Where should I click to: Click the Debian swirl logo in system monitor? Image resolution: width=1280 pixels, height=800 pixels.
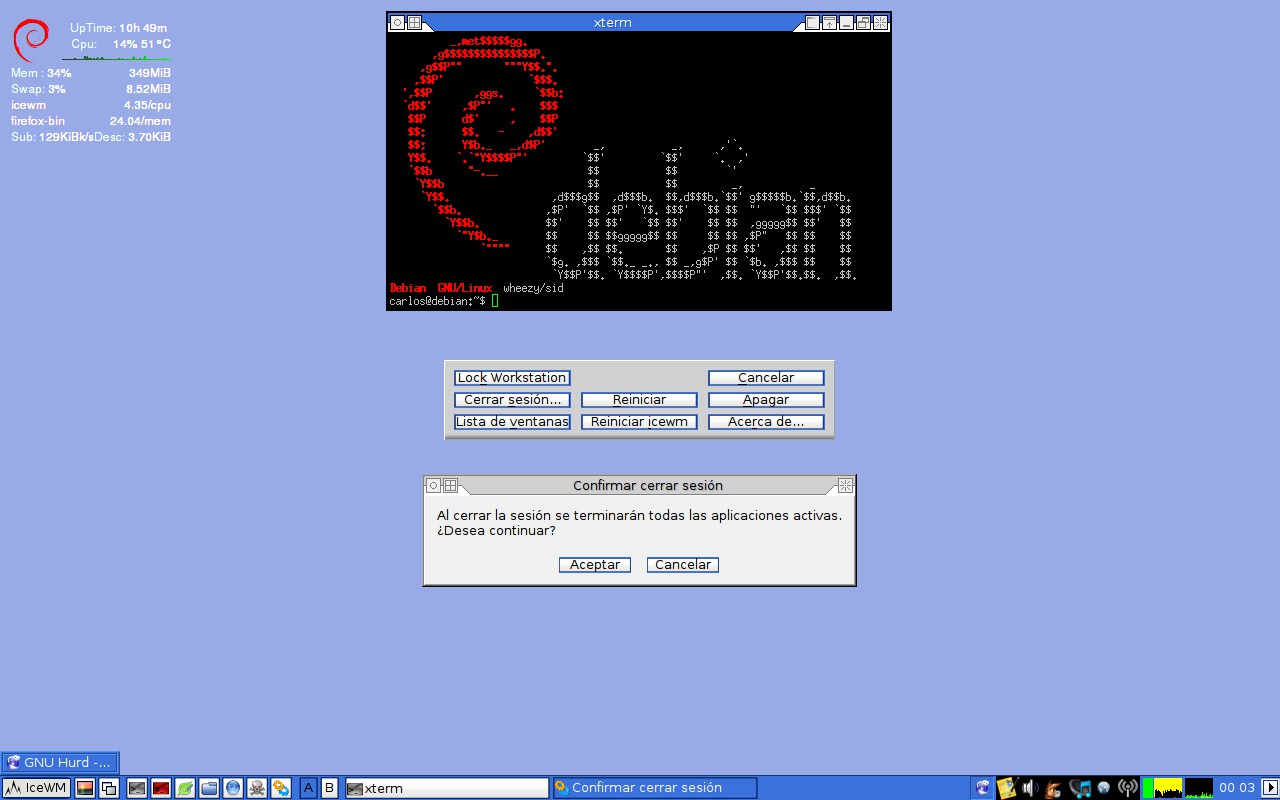click(x=31, y=40)
